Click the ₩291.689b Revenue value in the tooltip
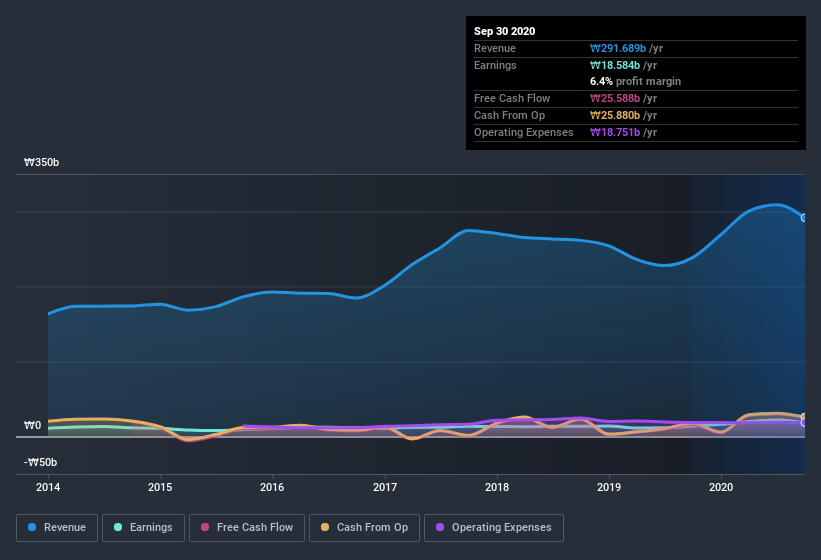Viewport: 821px width, 560px height. tap(624, 48)
